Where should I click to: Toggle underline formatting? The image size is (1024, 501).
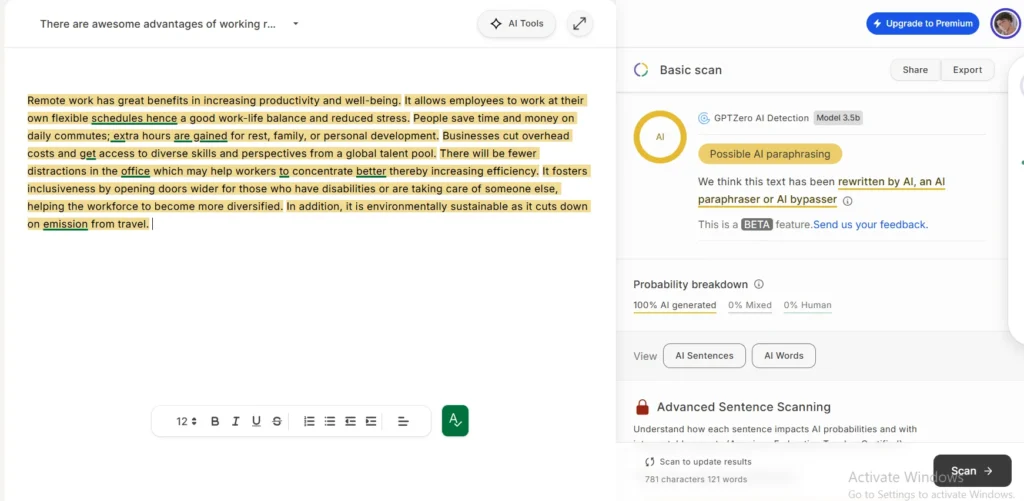click(256, 421)
